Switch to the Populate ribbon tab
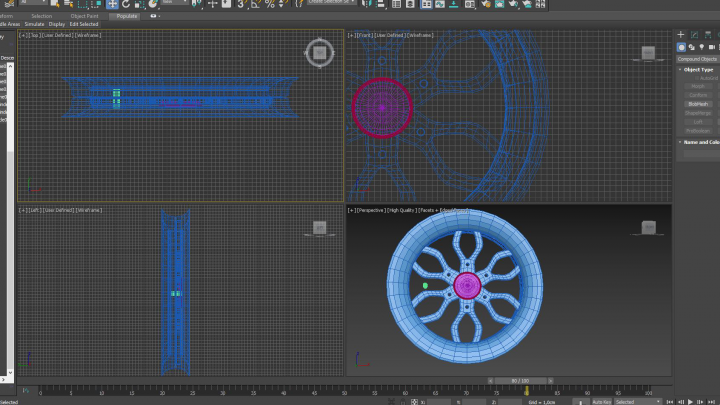 (127, 16)
